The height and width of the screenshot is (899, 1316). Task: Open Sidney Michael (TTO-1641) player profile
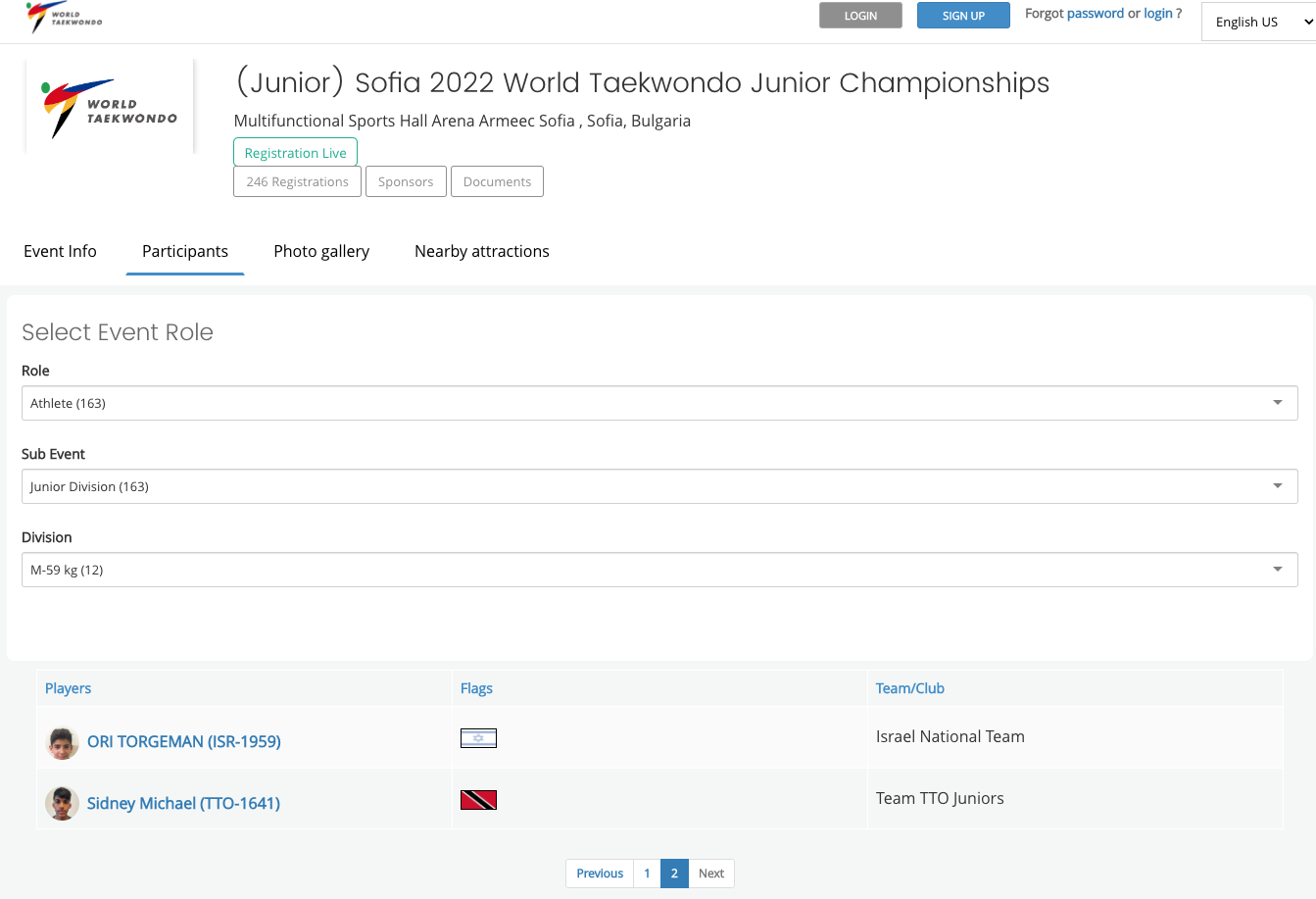click(183, 803)
